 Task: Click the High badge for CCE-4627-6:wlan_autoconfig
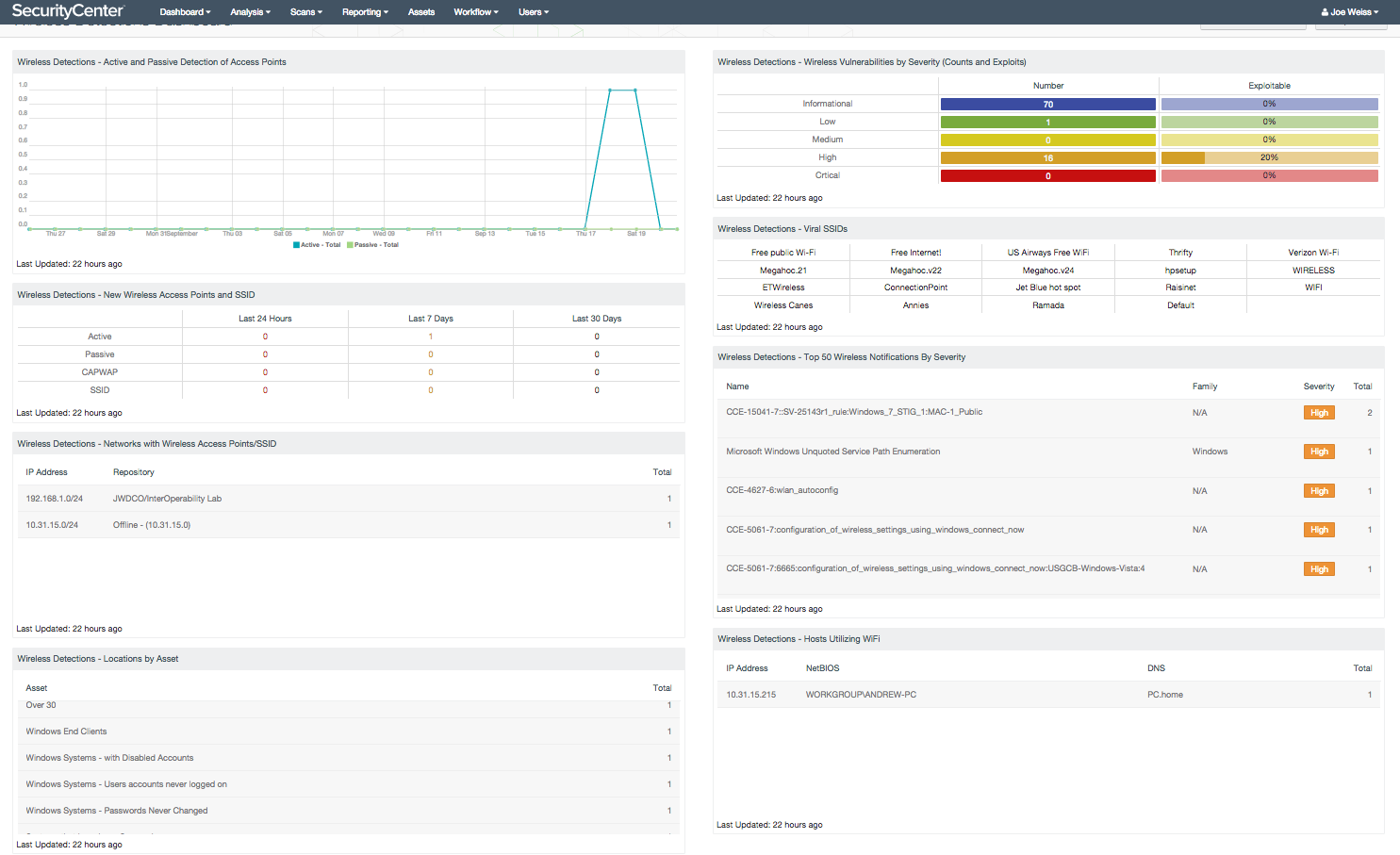tap(1319, 491)
